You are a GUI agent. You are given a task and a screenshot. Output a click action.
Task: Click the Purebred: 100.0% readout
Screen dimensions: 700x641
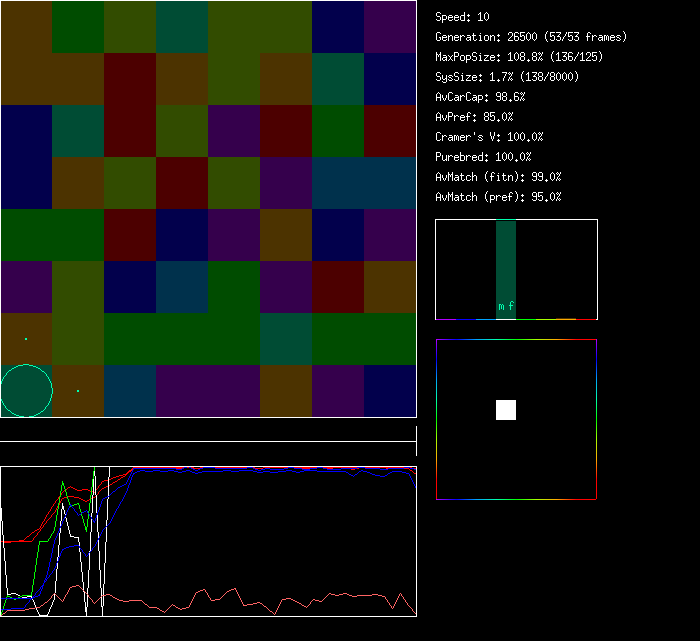pyautogui.click(x=483, y=157)
